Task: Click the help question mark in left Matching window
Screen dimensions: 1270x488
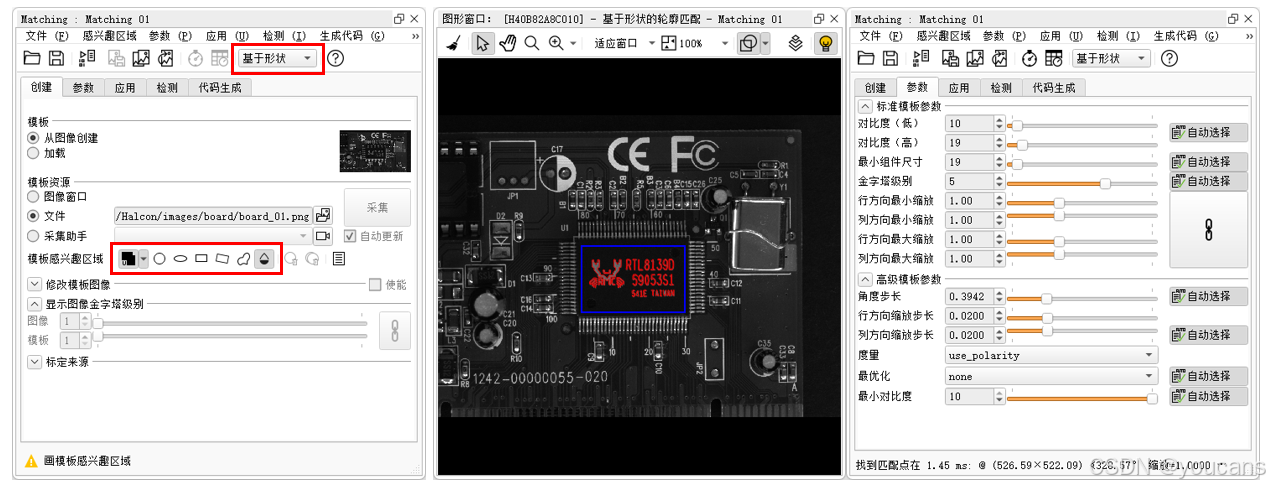Action: [x=336, y=58]
